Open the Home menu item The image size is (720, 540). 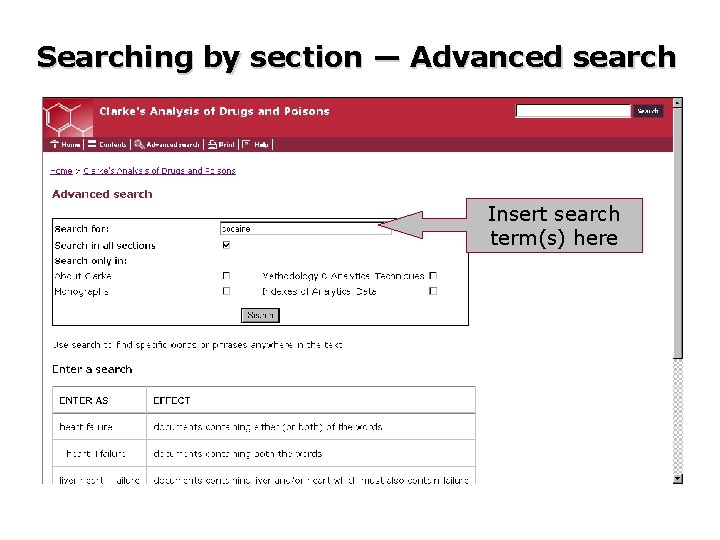pyautogui.click(x=71, y=145)
